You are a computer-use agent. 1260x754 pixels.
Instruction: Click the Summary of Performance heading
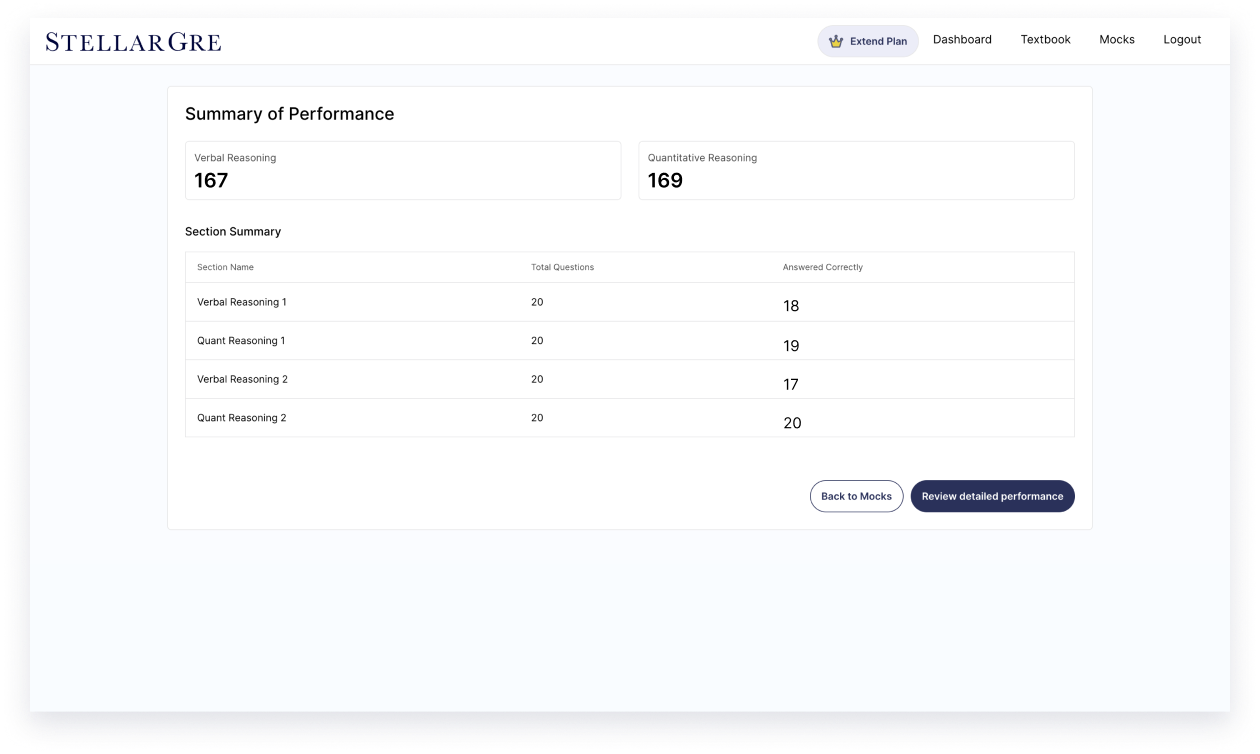(289, 114)
